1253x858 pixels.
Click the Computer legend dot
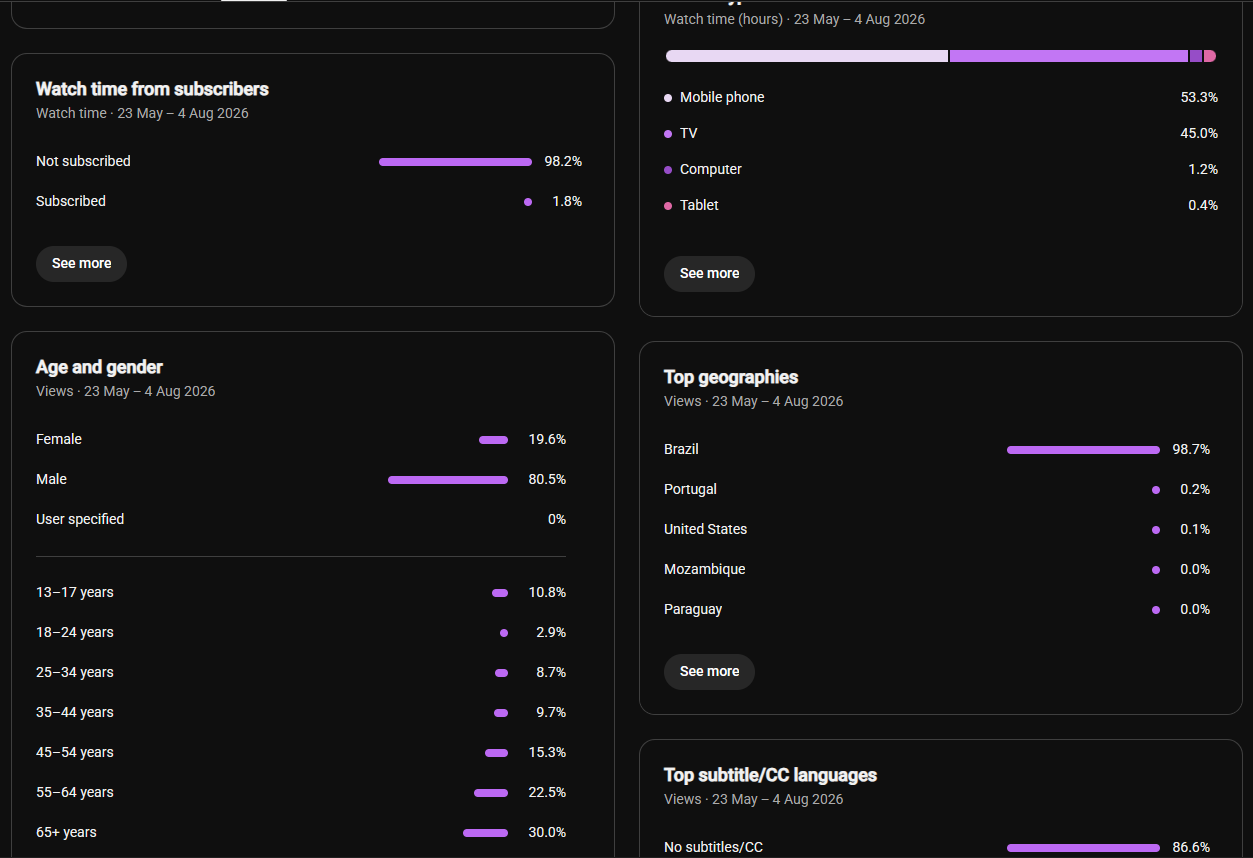click(668, 170)
